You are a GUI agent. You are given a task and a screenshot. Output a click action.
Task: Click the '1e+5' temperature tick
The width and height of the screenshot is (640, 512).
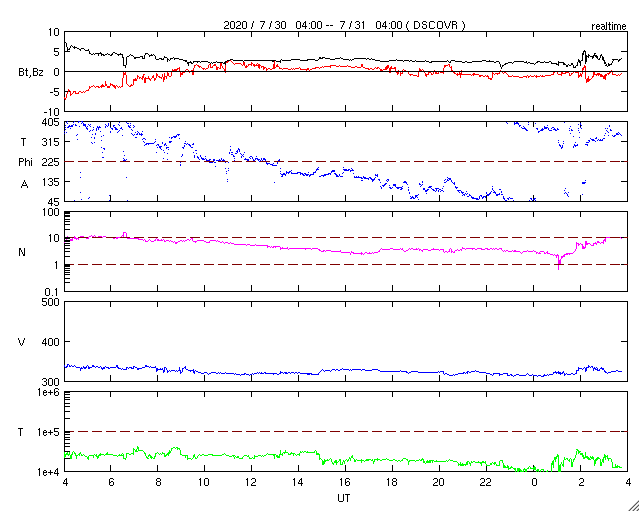point(49,432)
